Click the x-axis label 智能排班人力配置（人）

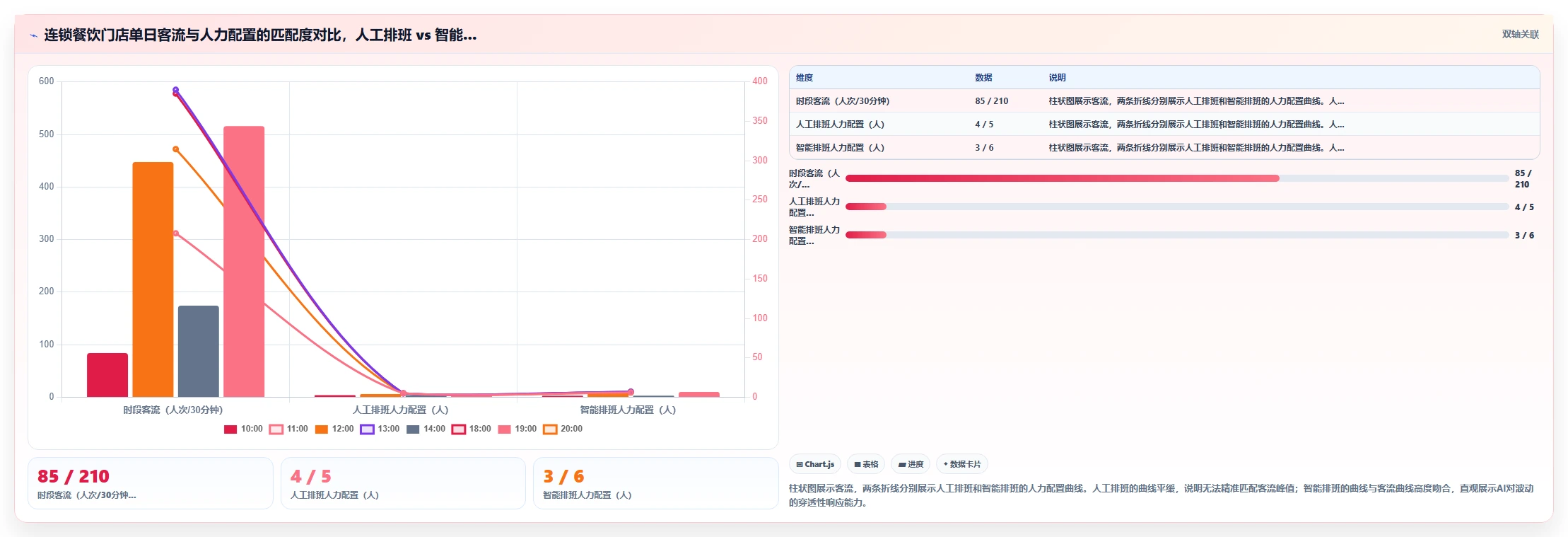628,410
